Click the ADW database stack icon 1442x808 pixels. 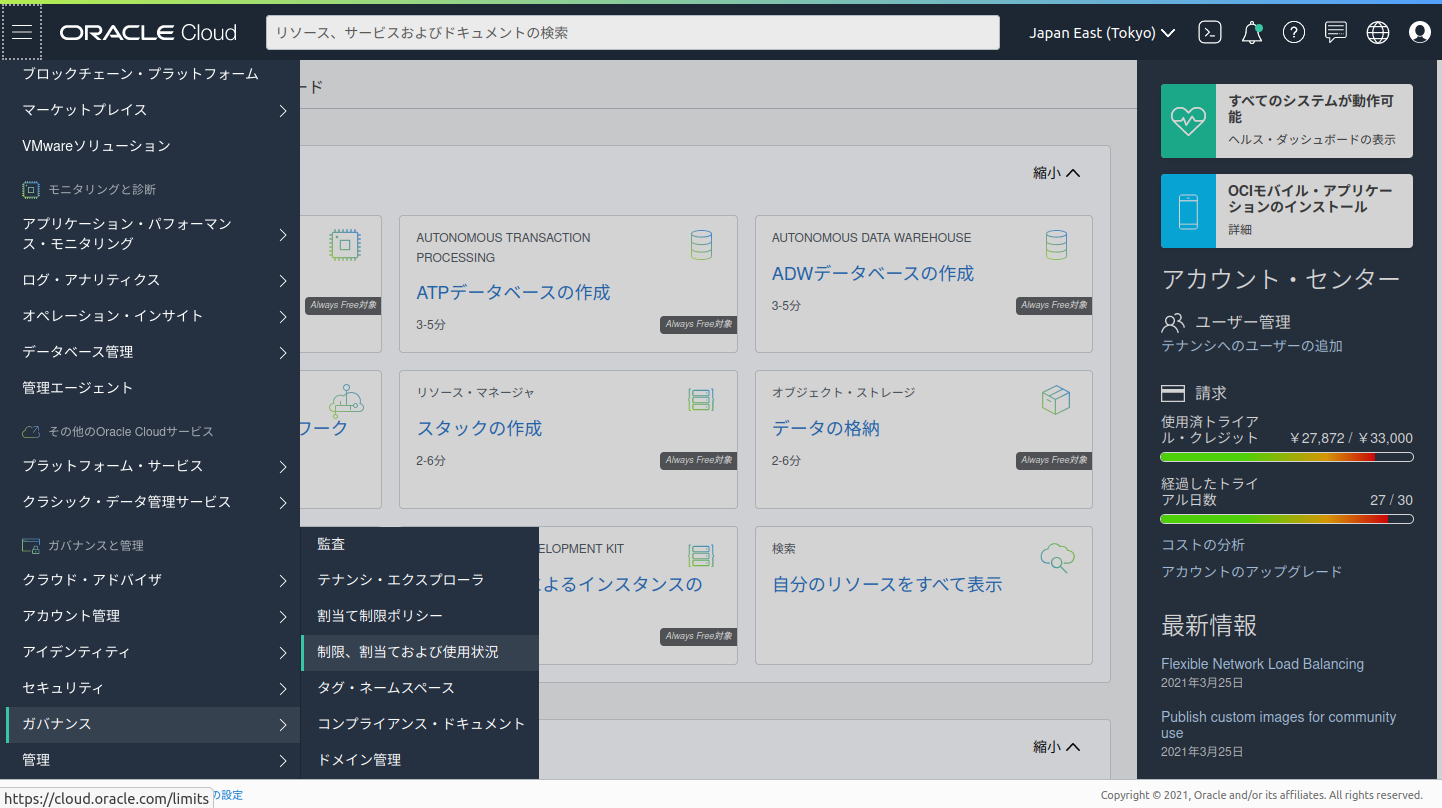[1056, 245]
